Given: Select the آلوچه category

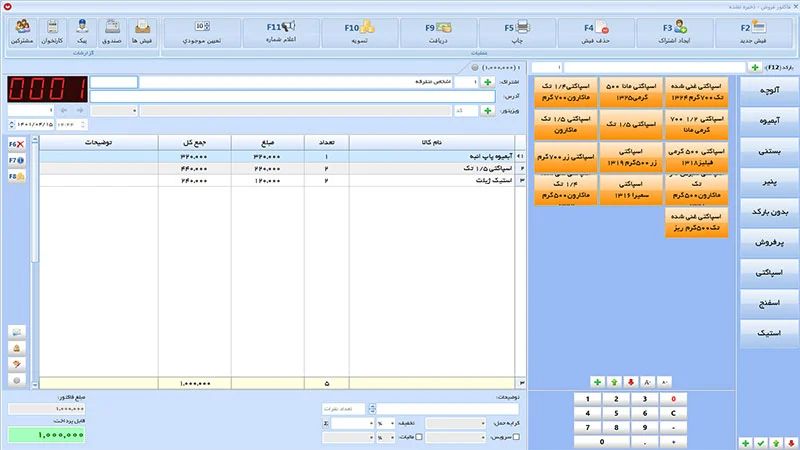Looking at the screenshot, I should point(769,90).
